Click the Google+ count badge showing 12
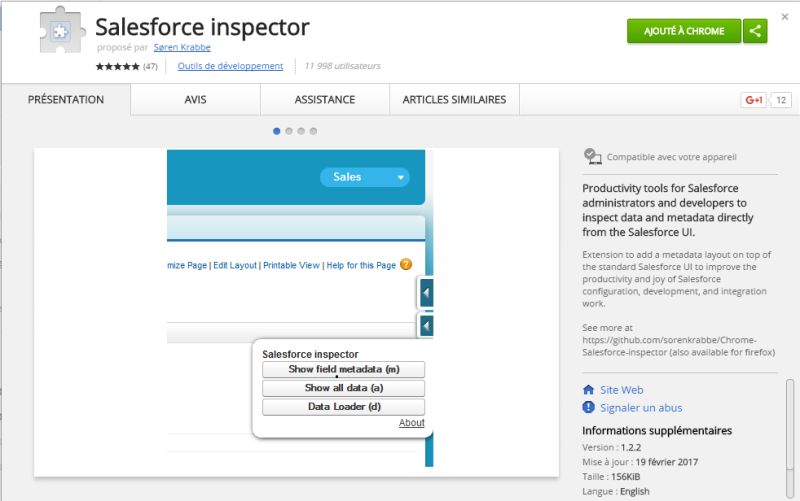 tap(781, 100)
